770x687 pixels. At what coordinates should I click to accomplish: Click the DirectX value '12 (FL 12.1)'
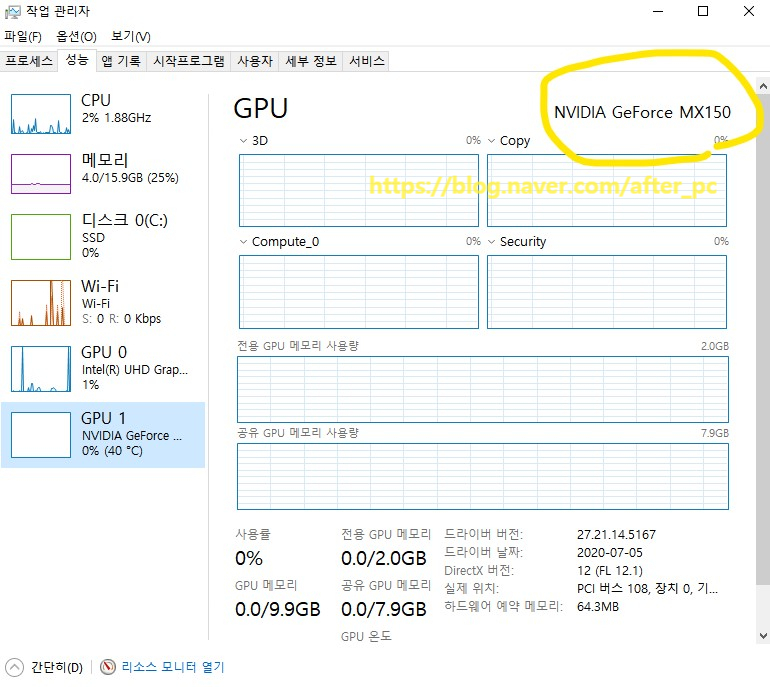tap(609, 571)
